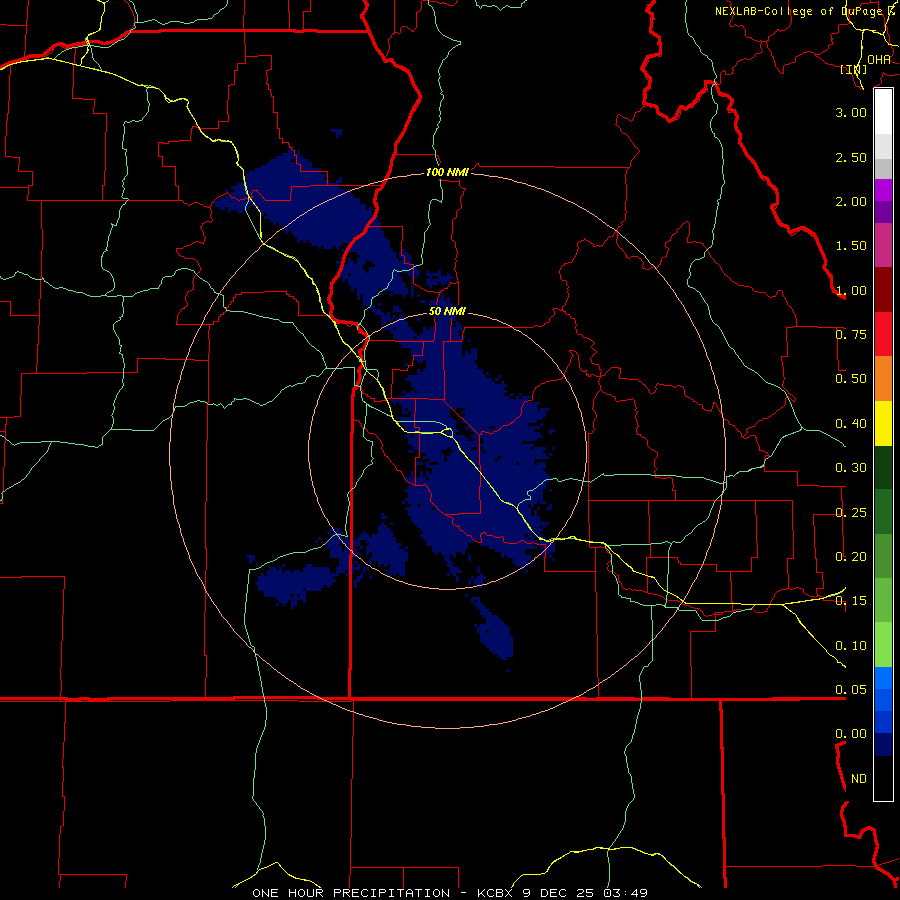Select the black ND legend swatch
Screen dimensions: 900x900
883,778
